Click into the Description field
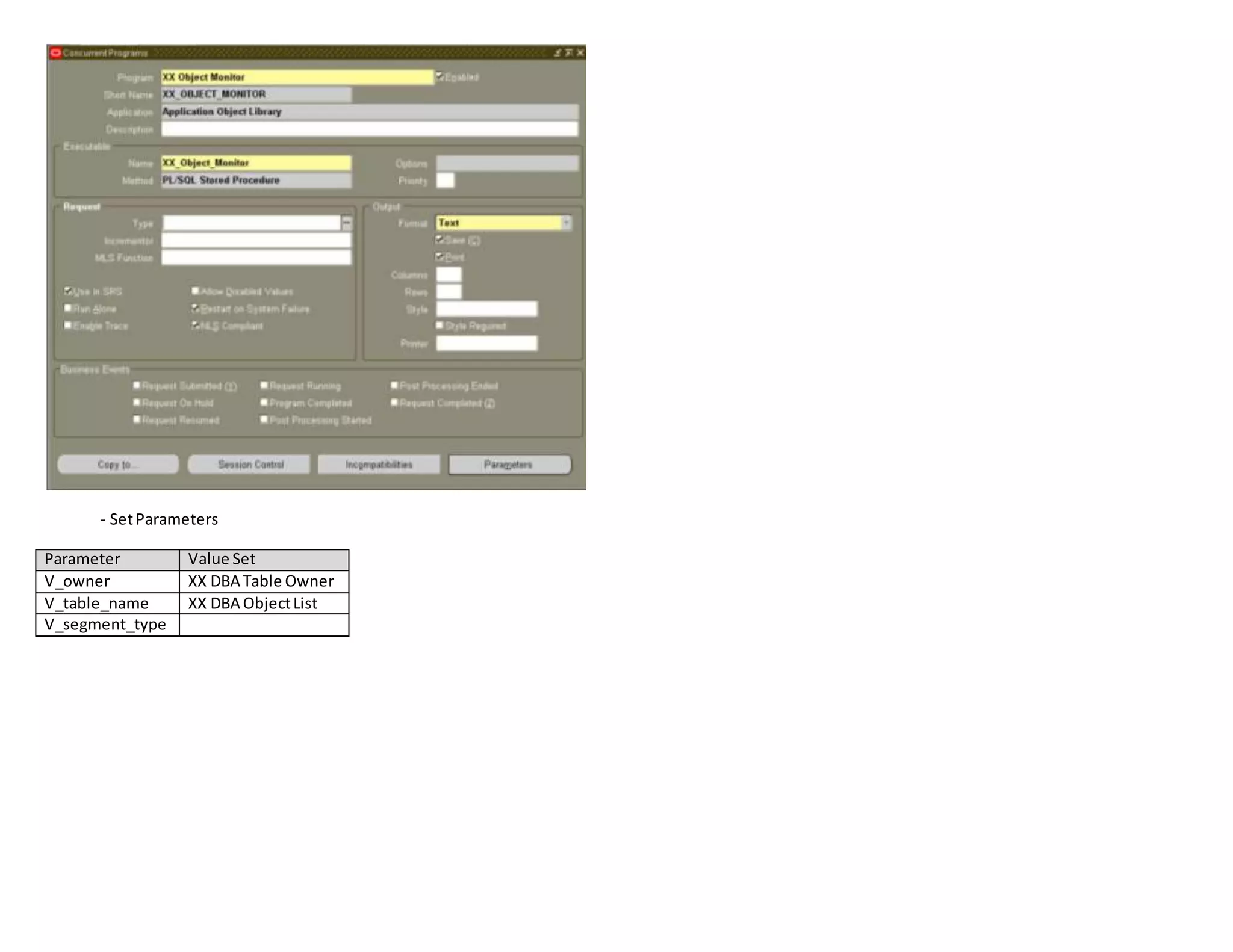1233x952 pixels. (369, 129)
